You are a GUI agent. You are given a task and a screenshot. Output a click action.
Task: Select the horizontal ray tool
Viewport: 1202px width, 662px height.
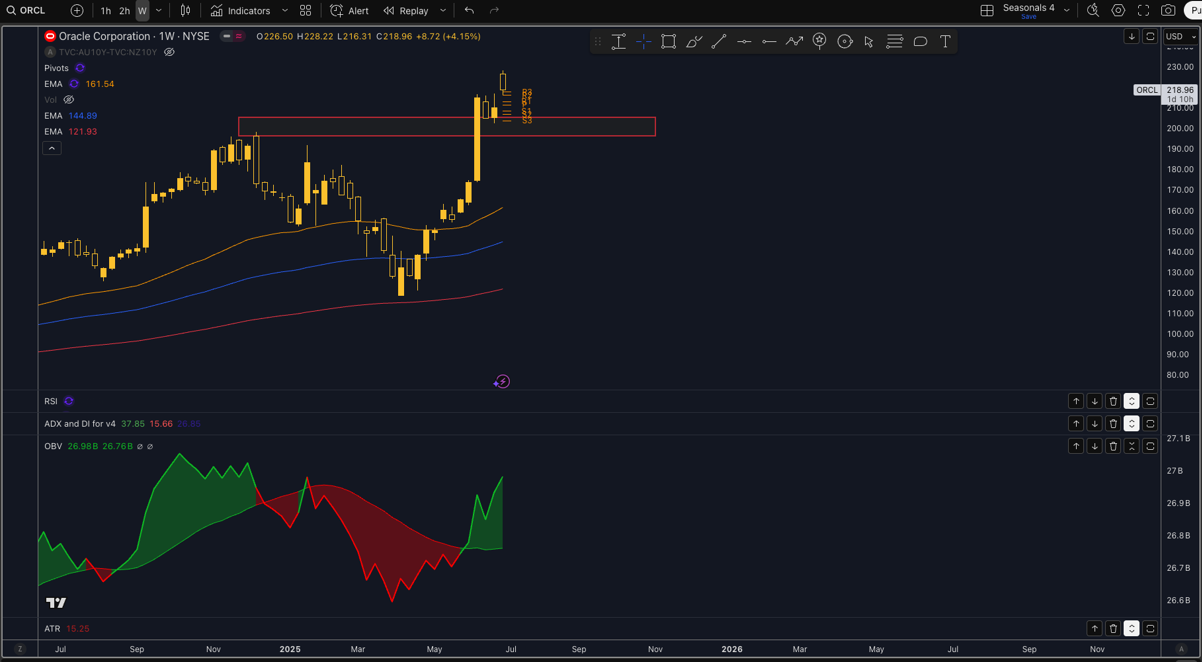click(x=769, y=41)
